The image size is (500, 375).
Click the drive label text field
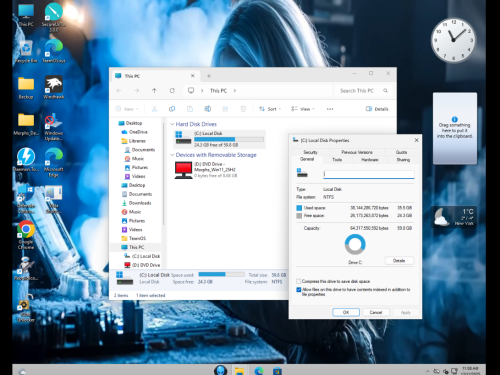tap(369, 174)
